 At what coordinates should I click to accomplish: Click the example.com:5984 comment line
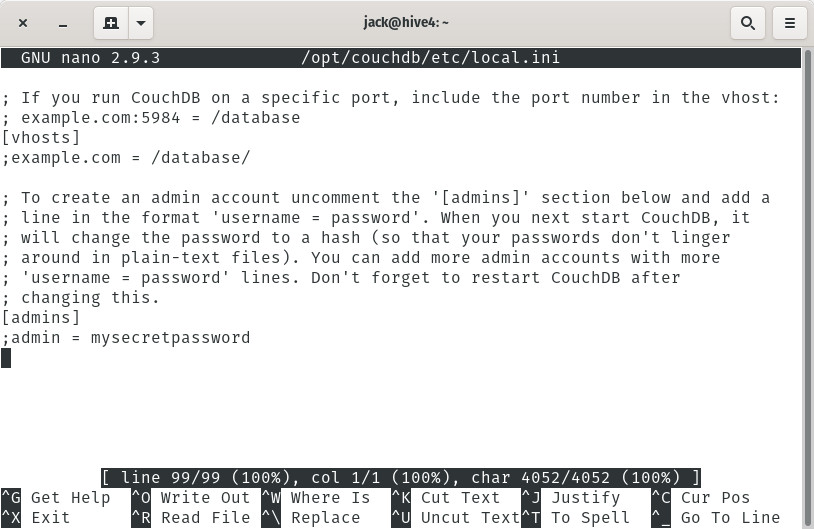click(x=151, y=118)
